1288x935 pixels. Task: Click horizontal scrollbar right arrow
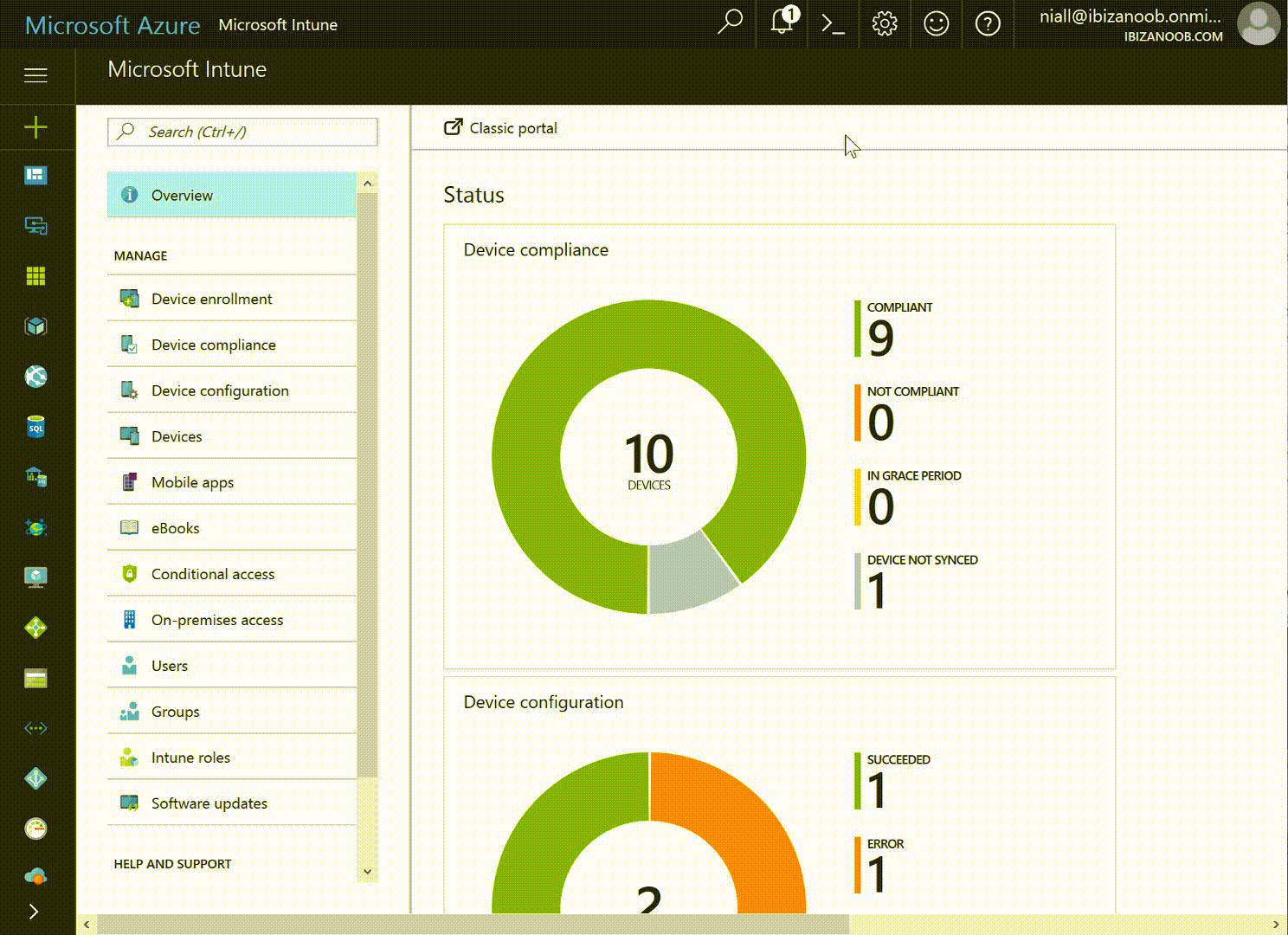coord(1276,925)
